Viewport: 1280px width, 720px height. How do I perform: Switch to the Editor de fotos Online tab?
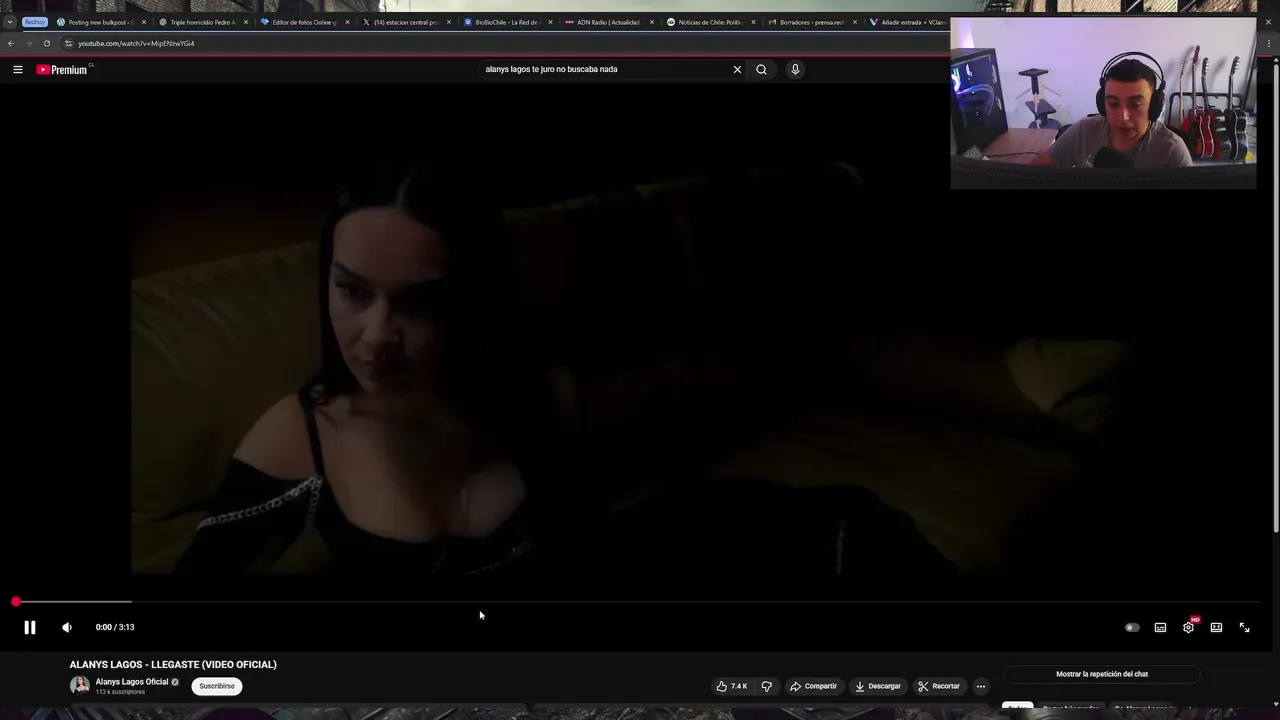(x=303, y=22)
